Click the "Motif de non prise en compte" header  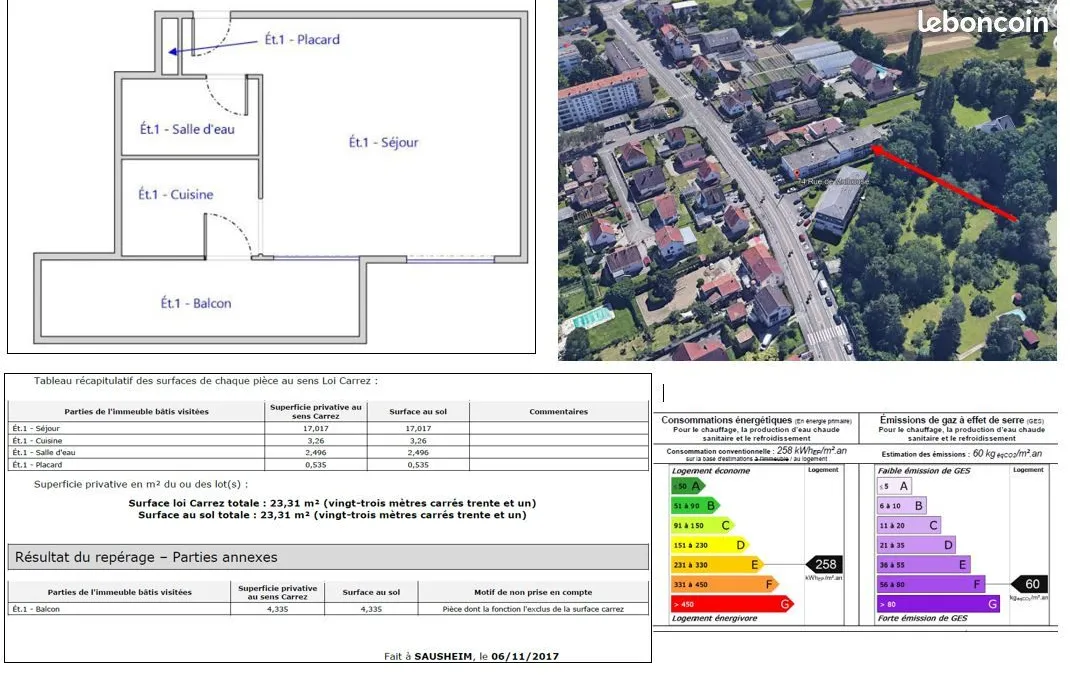pos(533,592)
